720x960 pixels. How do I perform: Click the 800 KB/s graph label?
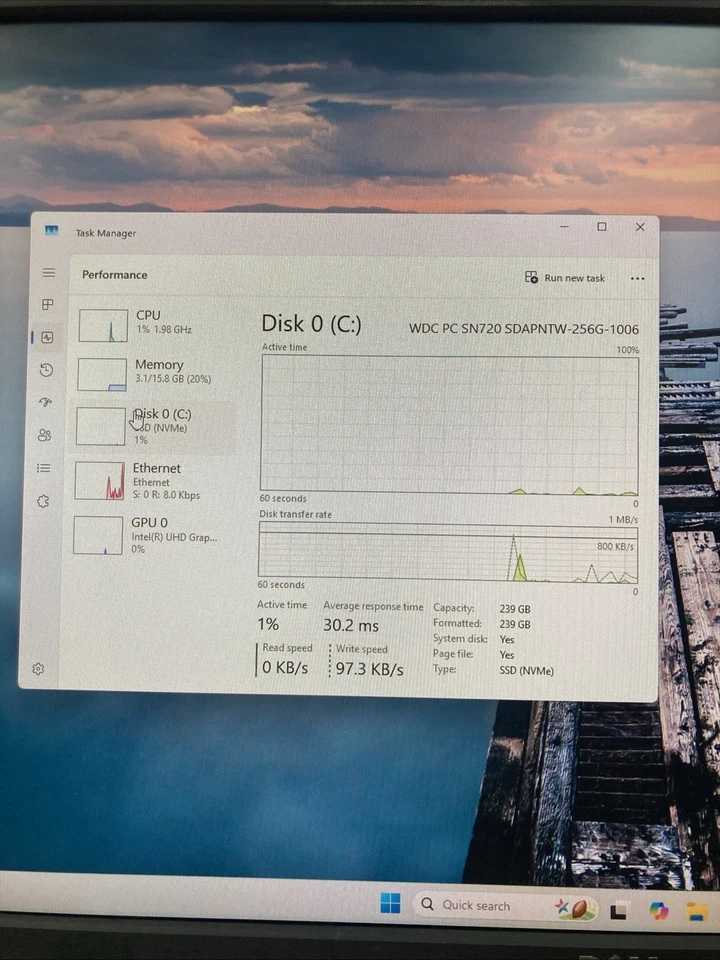tap(615, 546)
